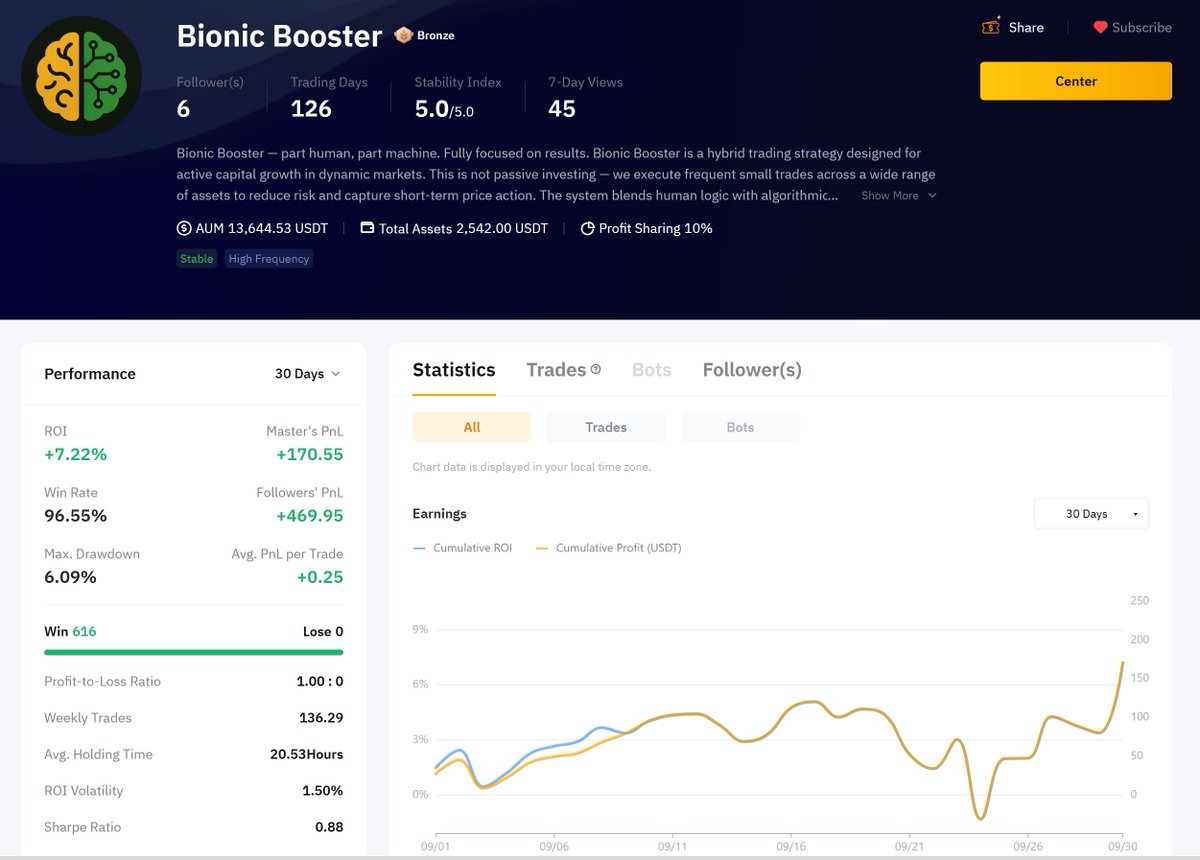Click the AUM coin icon

pyautogui.click(x=183, y=228)
